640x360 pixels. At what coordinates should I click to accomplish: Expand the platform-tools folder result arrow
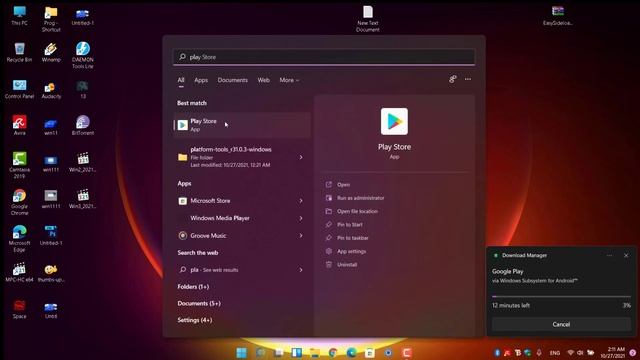pos(301,157)
